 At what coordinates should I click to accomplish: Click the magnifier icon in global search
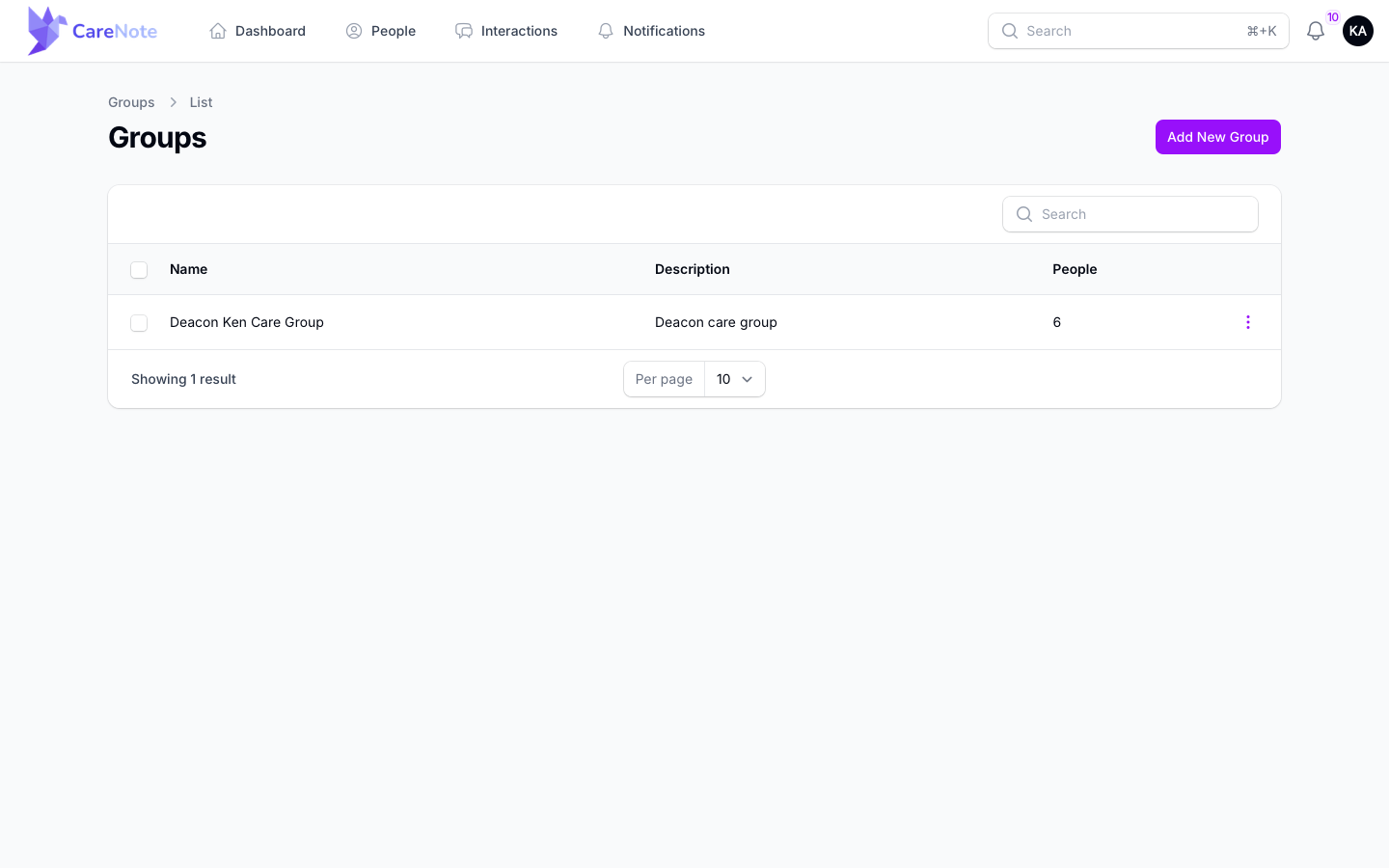pos(1010,31)
